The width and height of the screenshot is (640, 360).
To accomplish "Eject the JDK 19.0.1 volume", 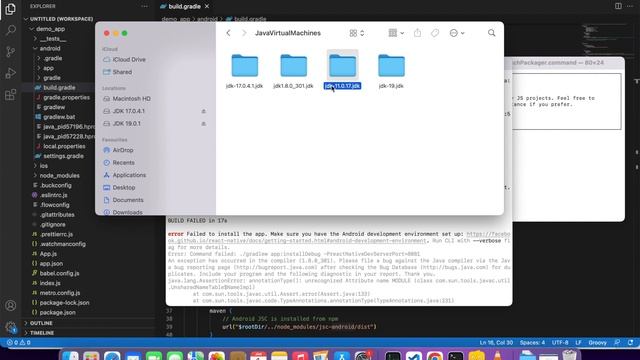I will [x=203, y=123].
